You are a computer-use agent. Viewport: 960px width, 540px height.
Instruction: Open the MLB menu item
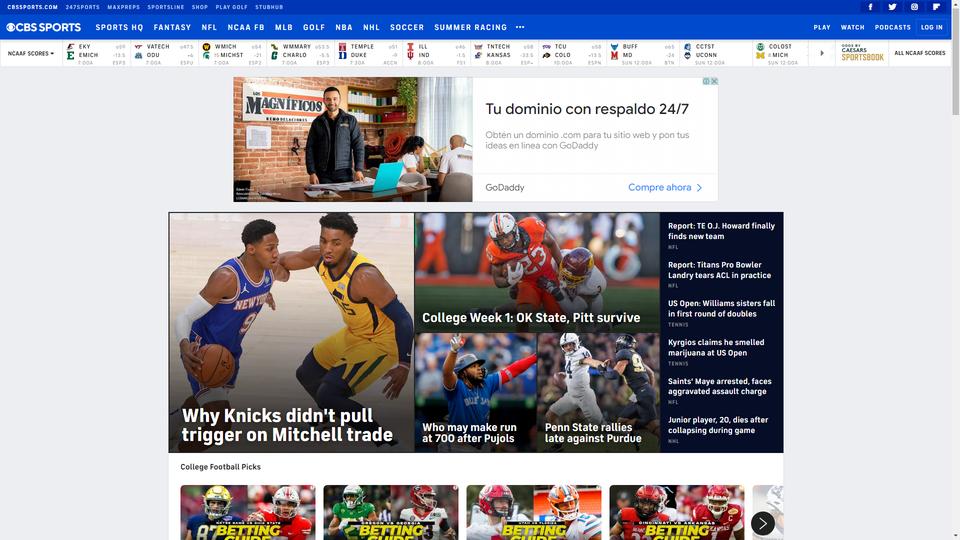(283, 28)
